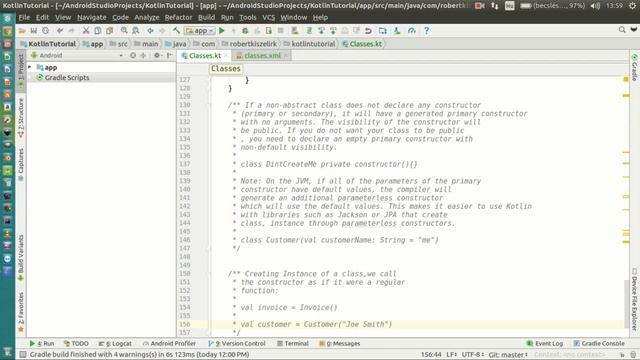Viewport: 640px width, 360px height.
Task: Click the Collapse All icon in Project panel
Action: 143,56
